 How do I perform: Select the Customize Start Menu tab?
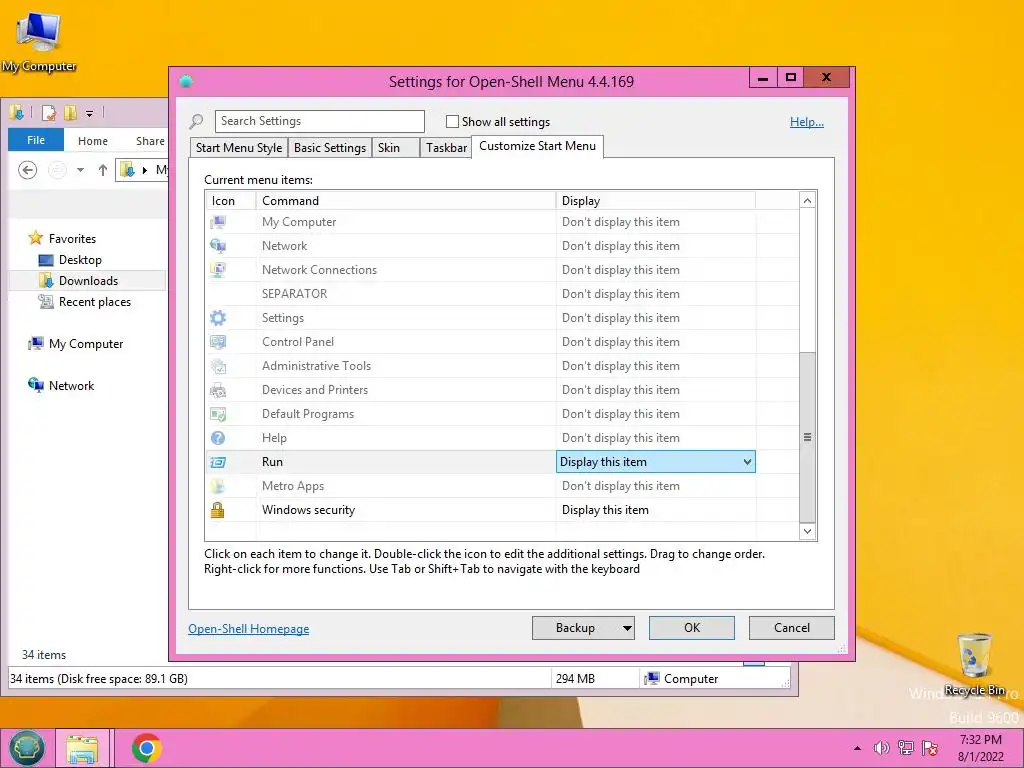coord(537,146)
